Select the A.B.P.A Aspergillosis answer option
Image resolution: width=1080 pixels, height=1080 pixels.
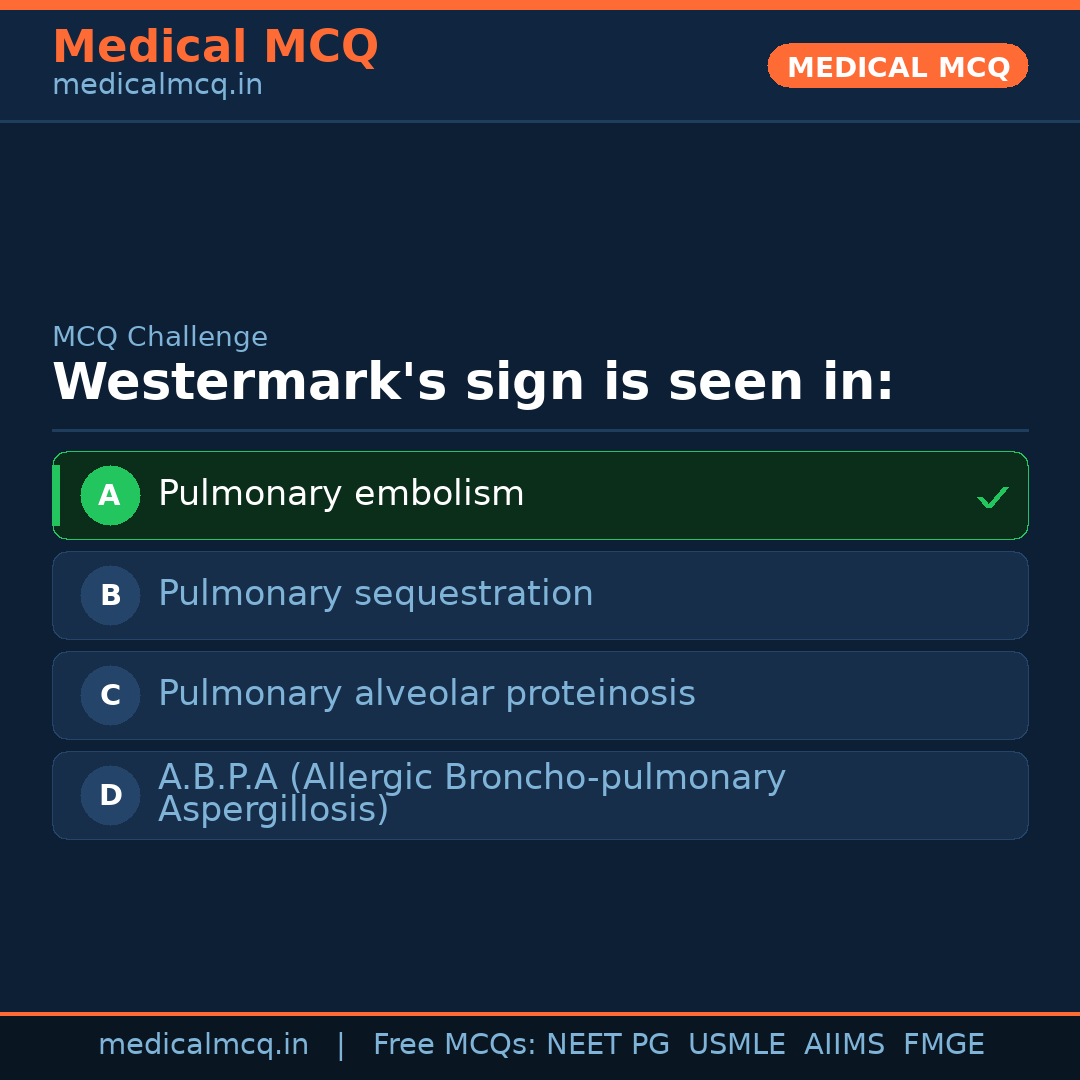pos(471,794)
